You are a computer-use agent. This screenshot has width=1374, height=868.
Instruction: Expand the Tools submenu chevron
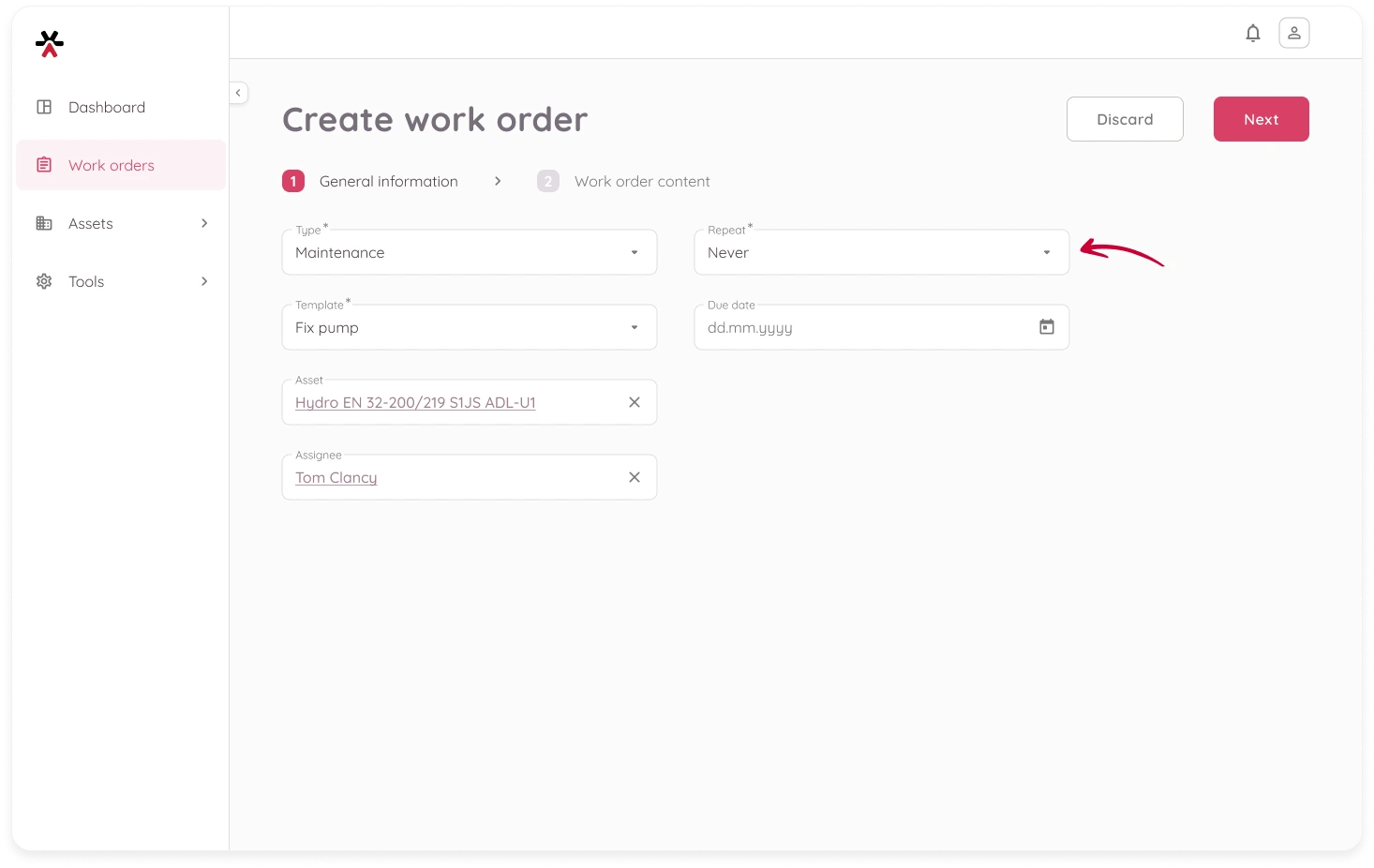point(204,281)
